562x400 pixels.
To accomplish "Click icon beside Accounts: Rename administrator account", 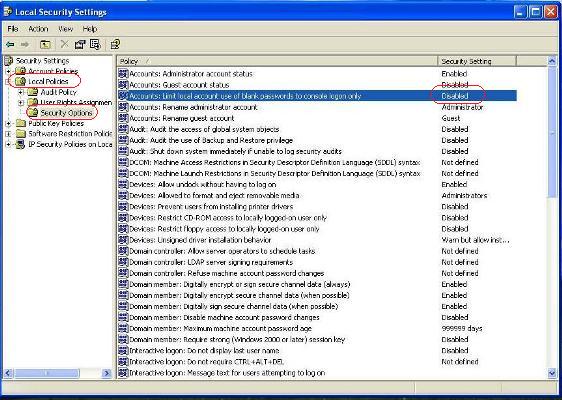I will pyautogui.click(x=123, y=107).
